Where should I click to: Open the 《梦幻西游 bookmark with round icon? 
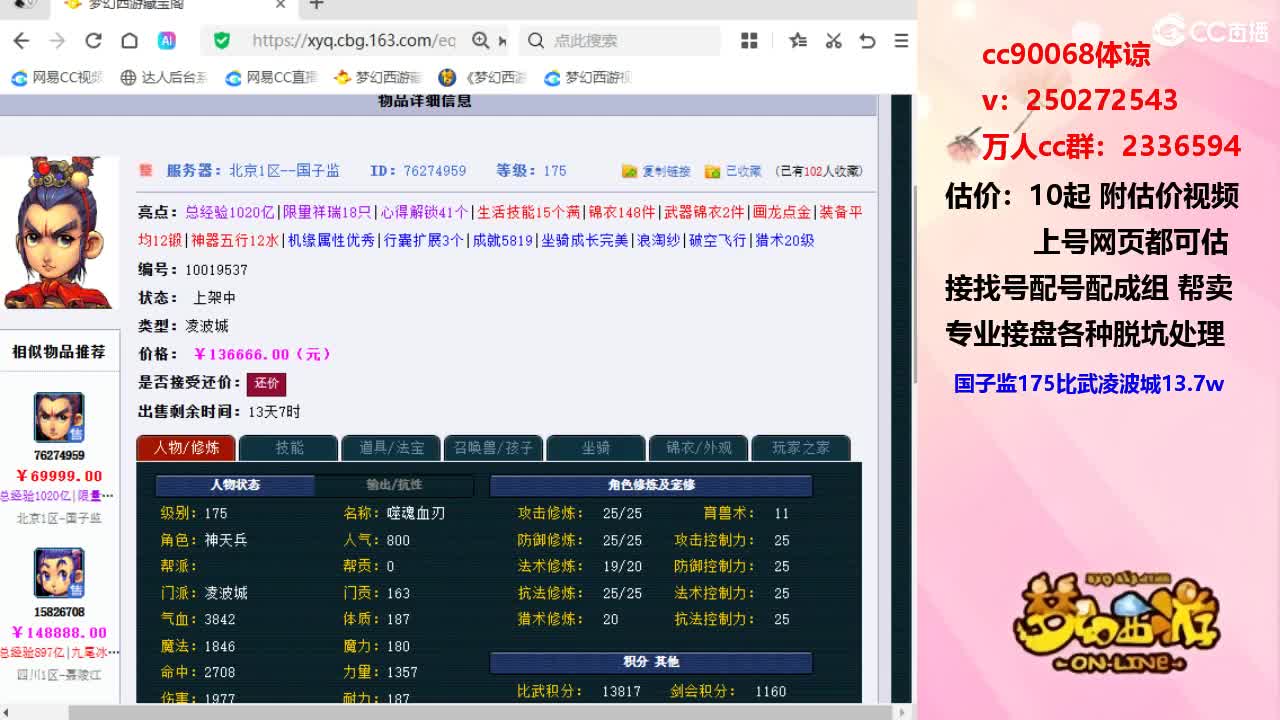[x=483, y=77]
